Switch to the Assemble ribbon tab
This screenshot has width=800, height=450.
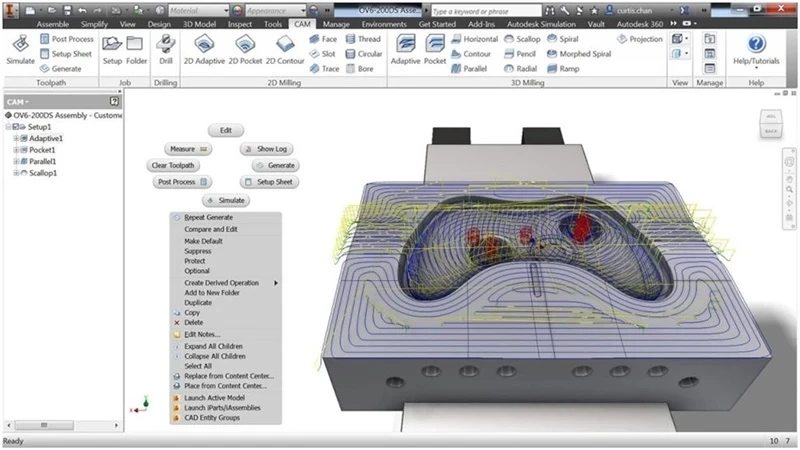(x=53, y=24)
